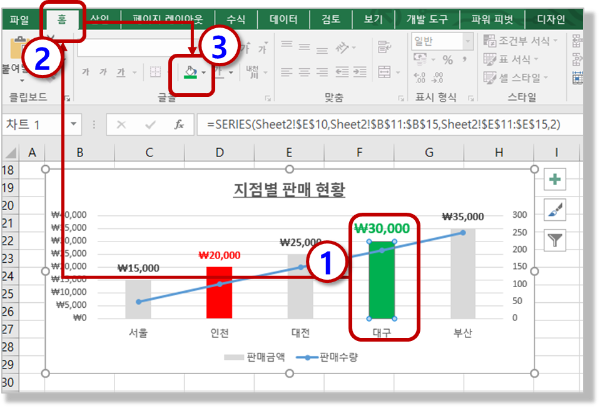The width and height of the screenshot is (600, 407).
Task: Open the merge cells dropdown arrow
Action: [x=398, y=72]
